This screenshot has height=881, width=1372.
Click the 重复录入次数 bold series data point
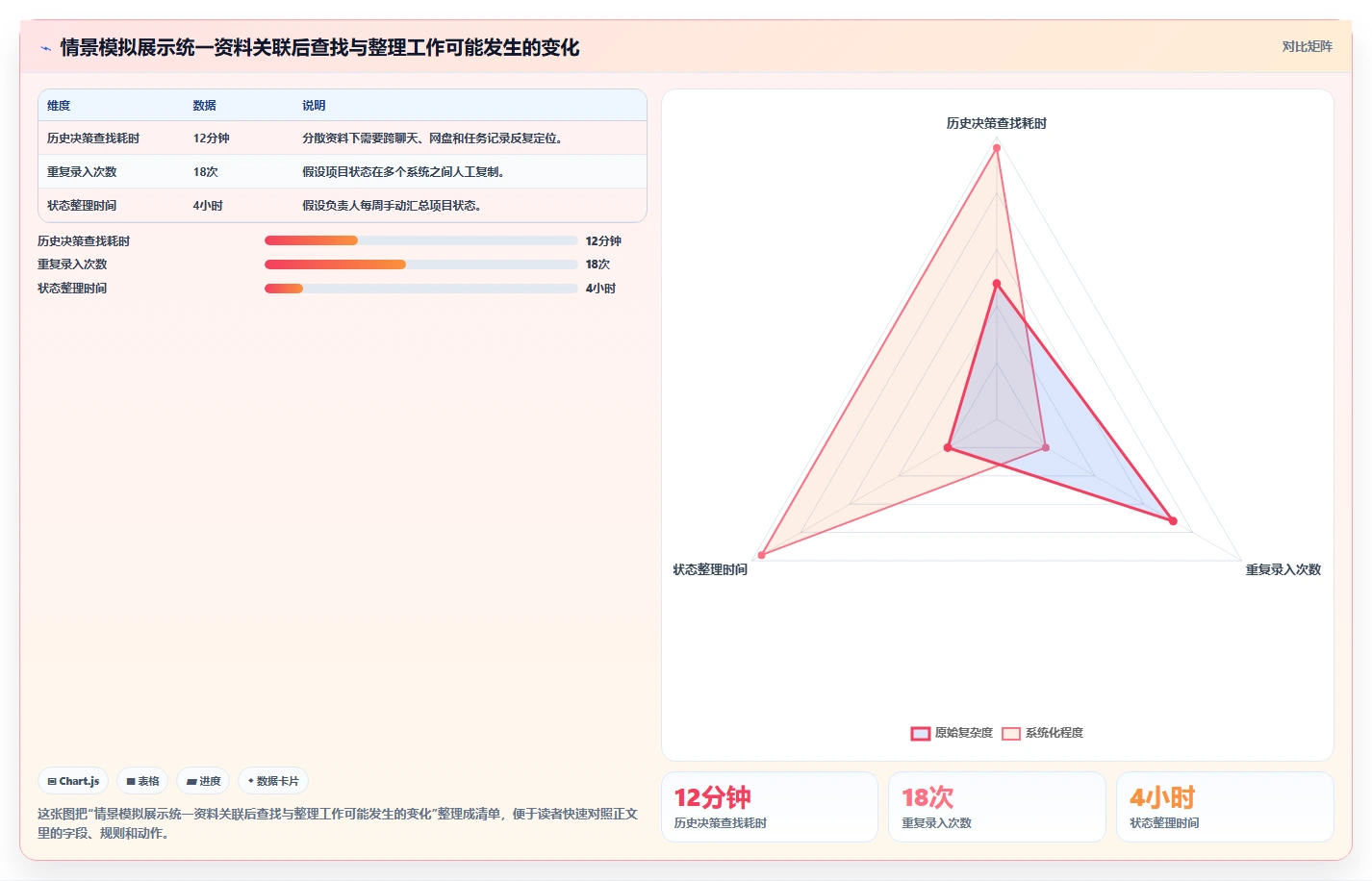(1173, 521)
